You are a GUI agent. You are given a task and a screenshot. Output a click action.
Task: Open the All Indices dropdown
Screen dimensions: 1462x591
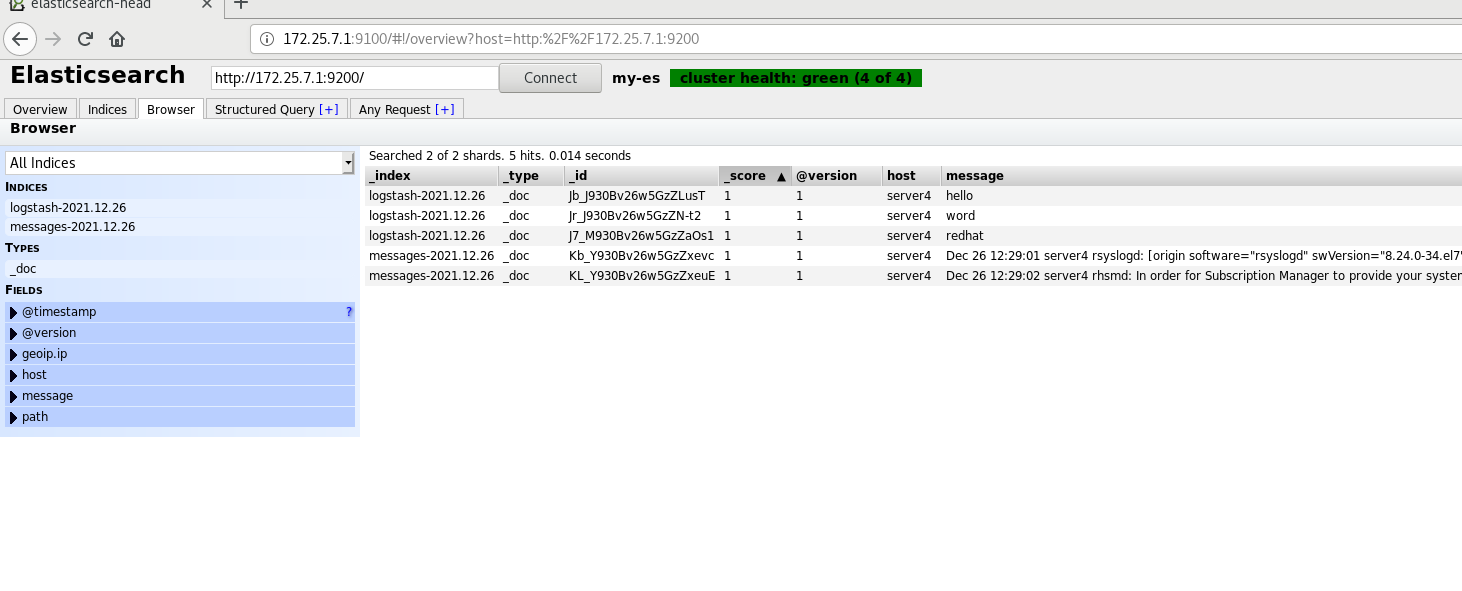pos(180,163)
